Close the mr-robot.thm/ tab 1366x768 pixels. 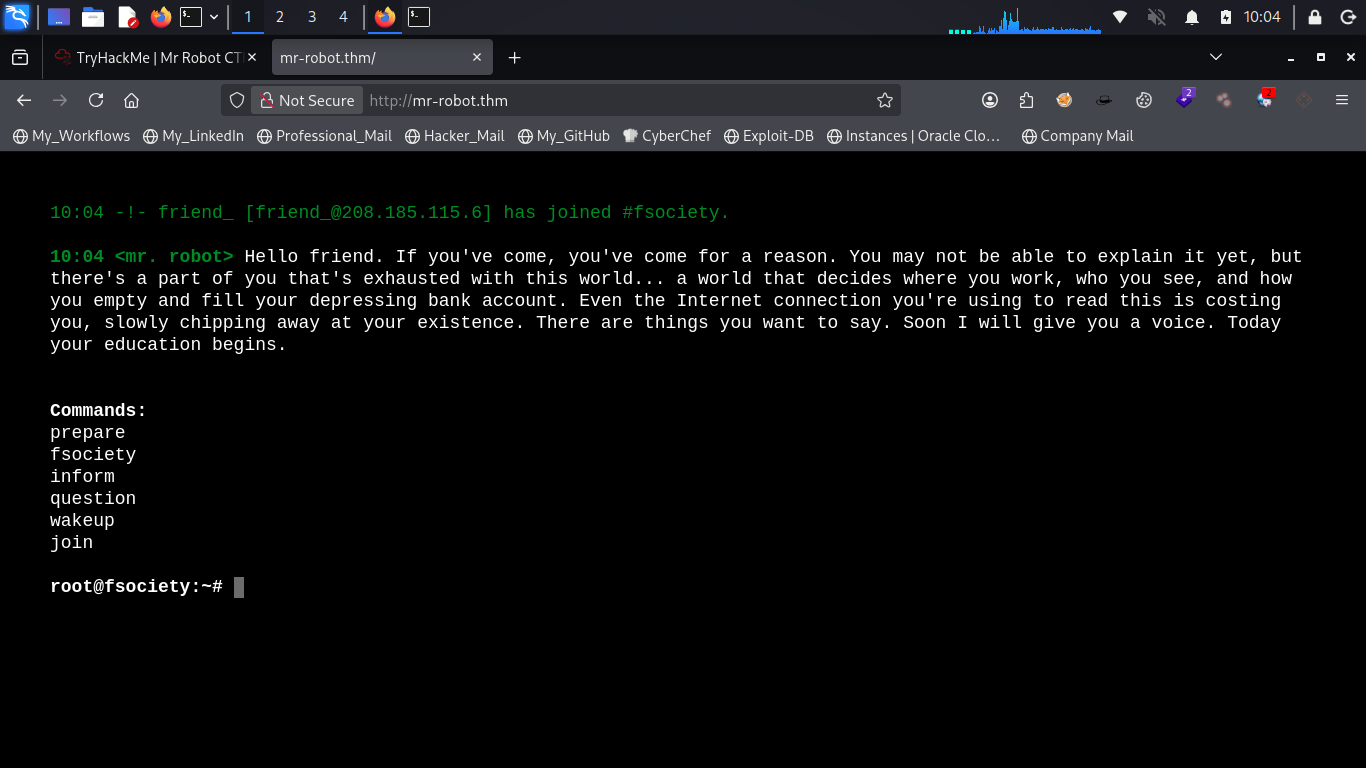tap(477, 58)
